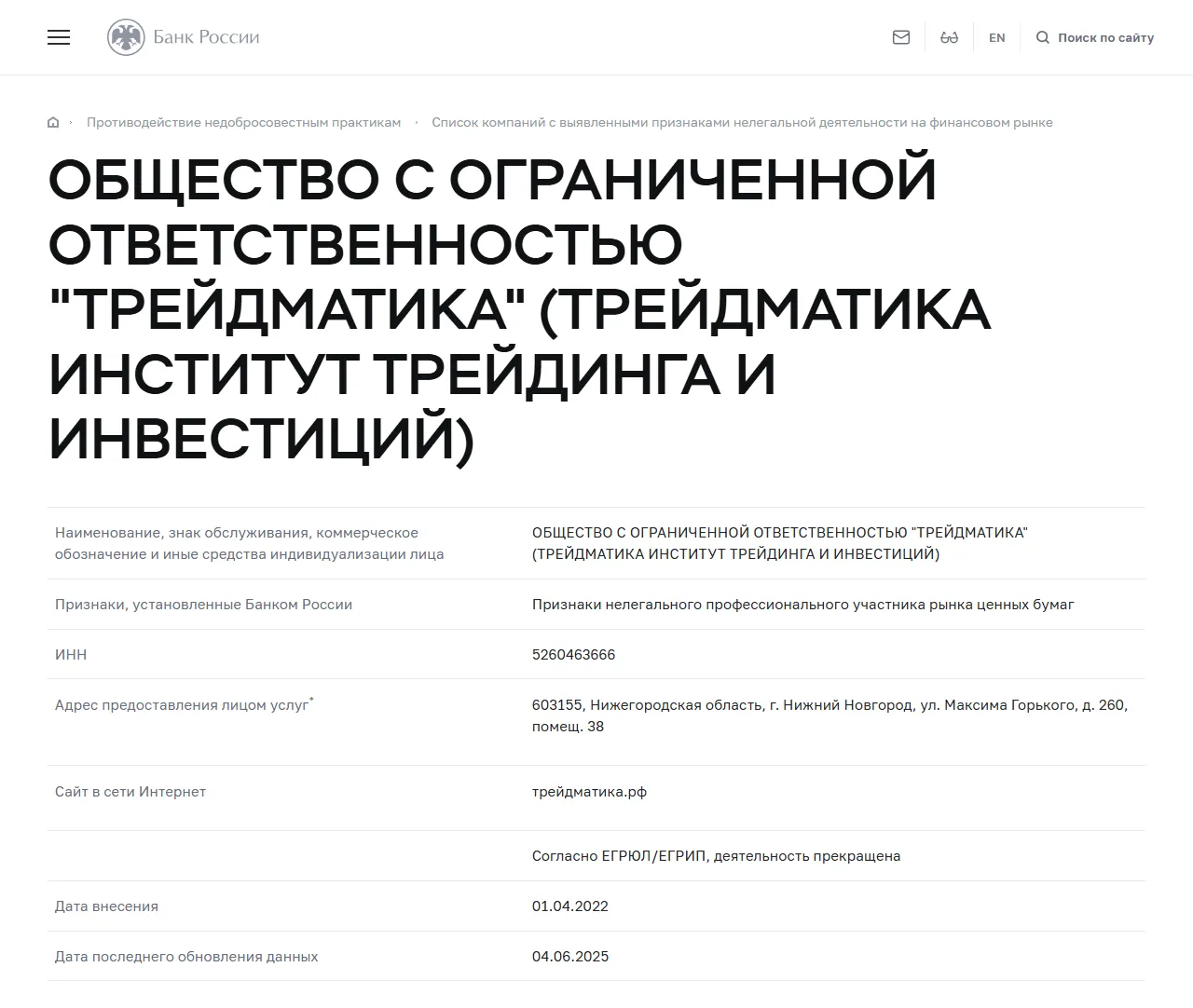This screenshot has width=1193, height=1008.
Task: Click the label 'Адрес предоставления лицом услуг'
Action: [185, 705]
